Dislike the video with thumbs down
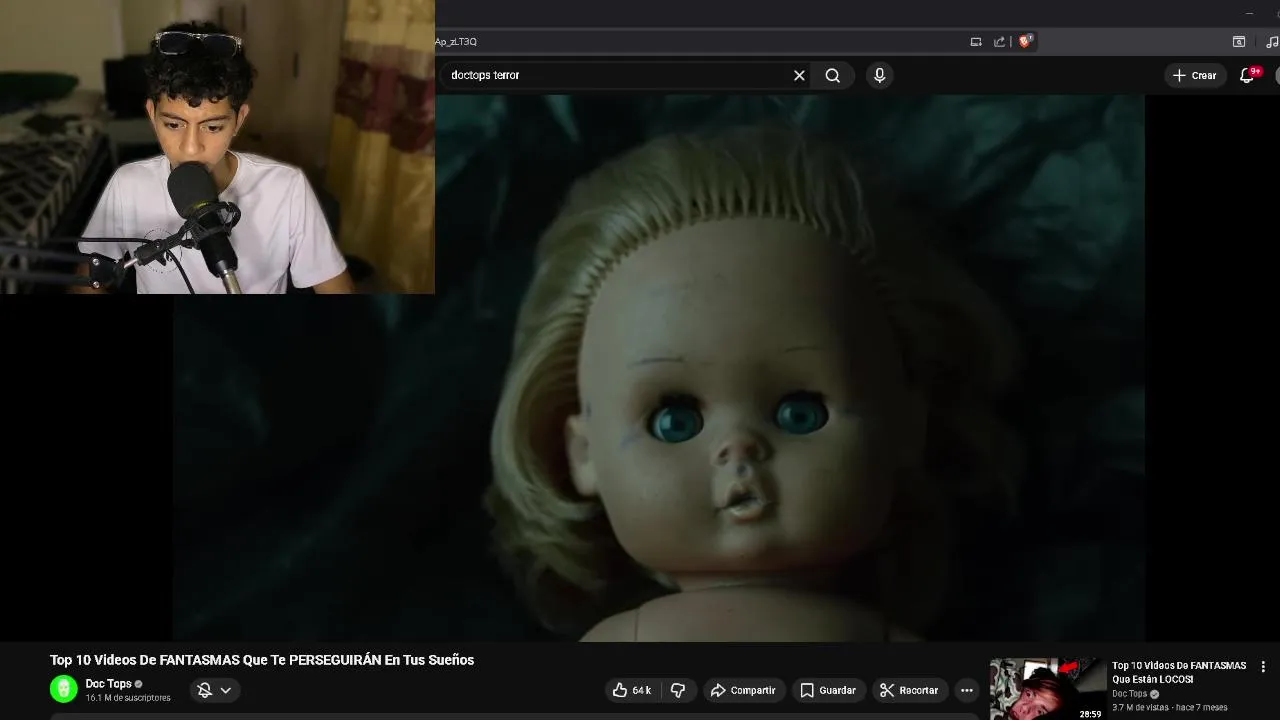This screenshot has width=1280, height=720. (678, 690)
